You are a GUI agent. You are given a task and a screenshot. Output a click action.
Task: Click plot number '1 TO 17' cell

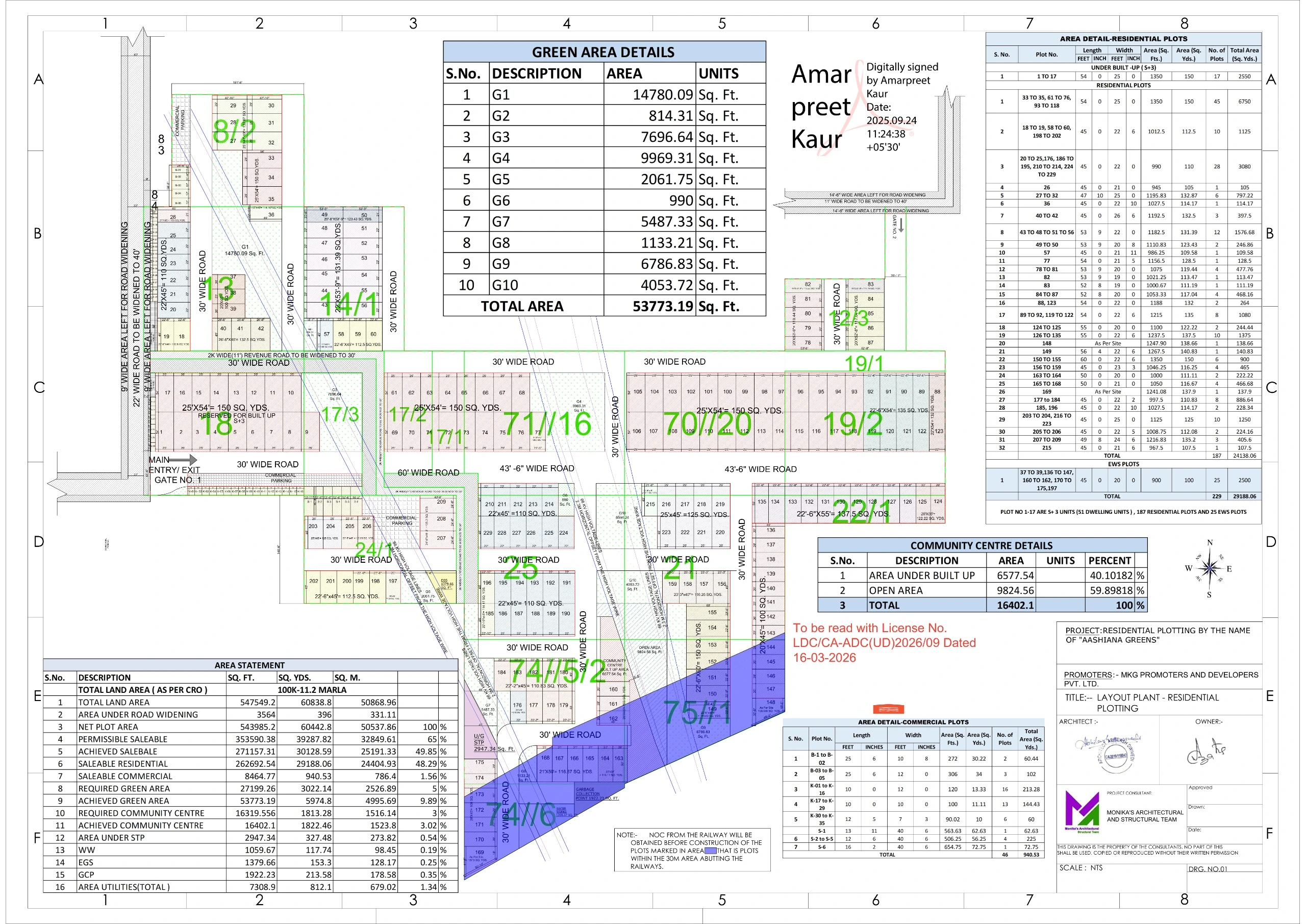click(1046, 76)
